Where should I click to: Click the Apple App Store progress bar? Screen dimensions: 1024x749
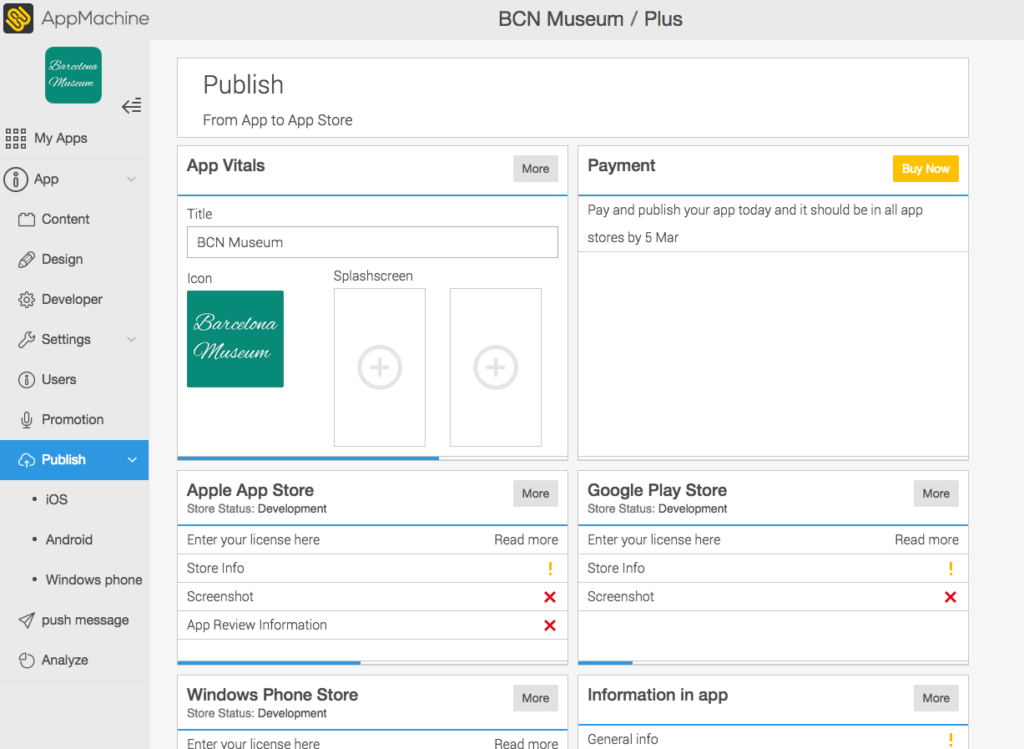[372, 663]
